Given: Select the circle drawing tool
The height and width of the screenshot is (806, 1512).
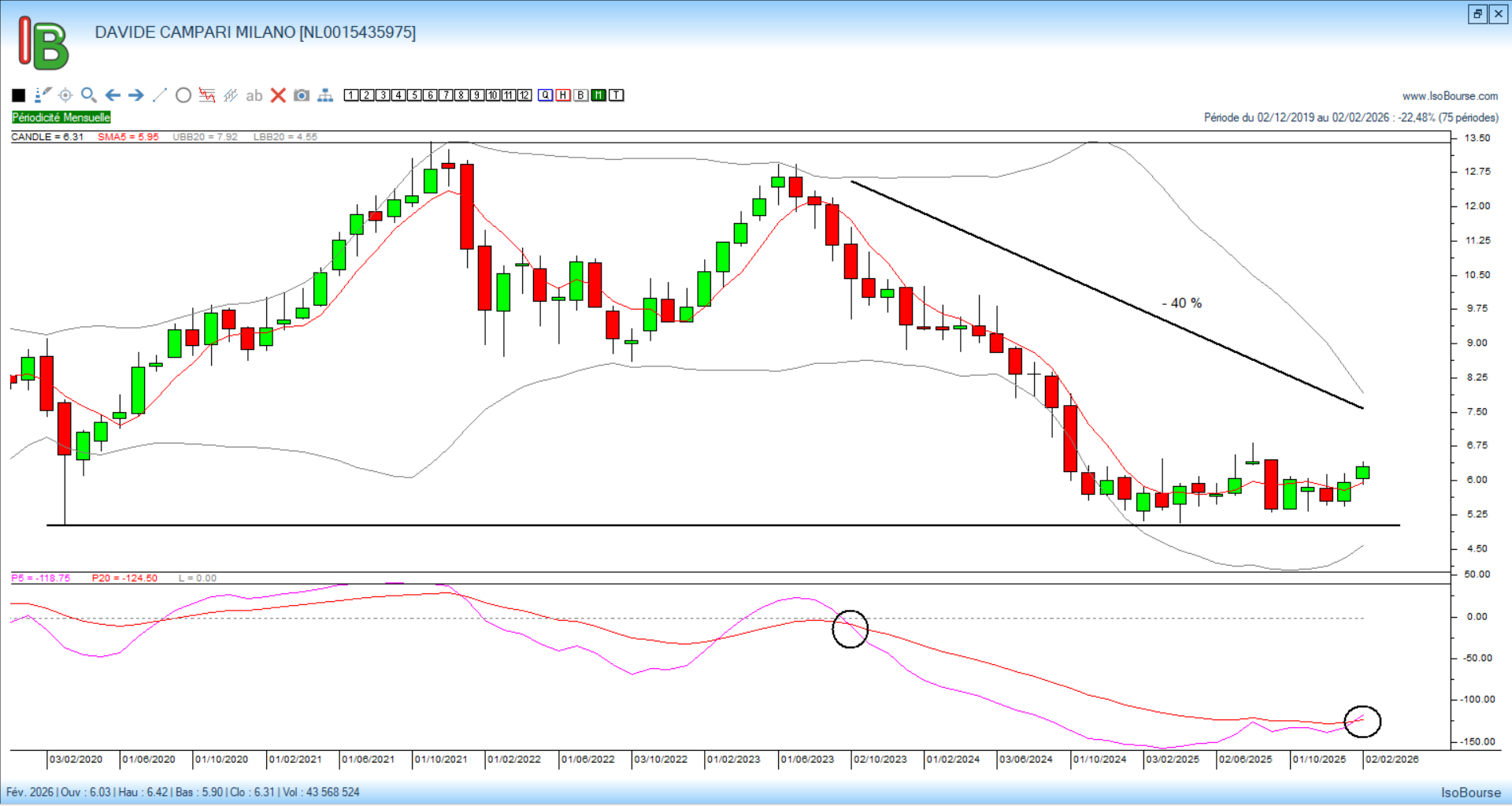Looking at the screenshot, I should 183,95.
